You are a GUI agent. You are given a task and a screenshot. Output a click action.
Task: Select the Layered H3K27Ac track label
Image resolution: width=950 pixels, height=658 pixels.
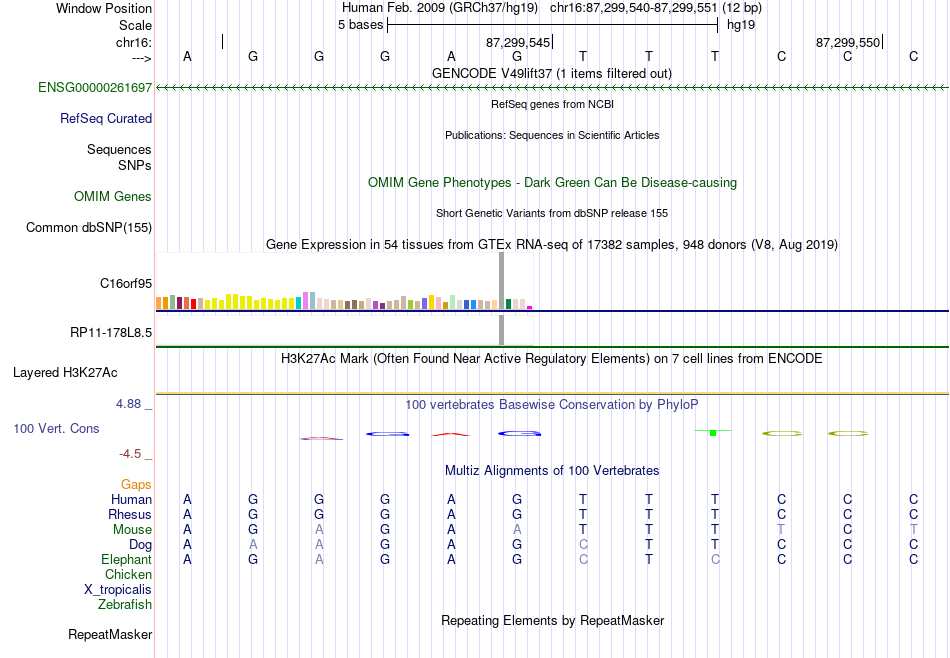coord(65,373)
